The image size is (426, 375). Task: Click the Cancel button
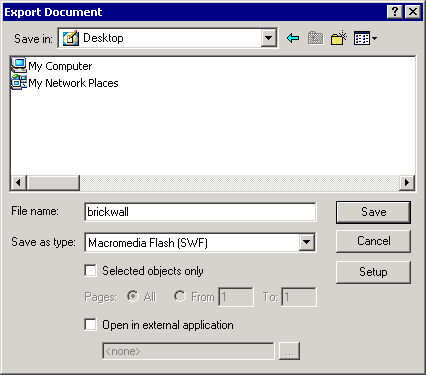373,241
